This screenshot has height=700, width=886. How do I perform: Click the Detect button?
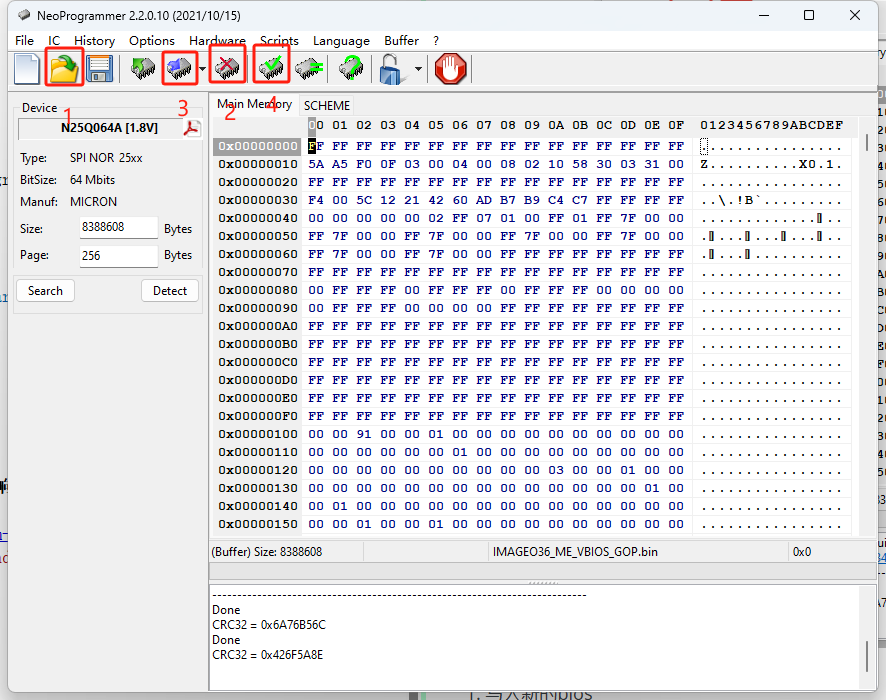pos(170,291)
